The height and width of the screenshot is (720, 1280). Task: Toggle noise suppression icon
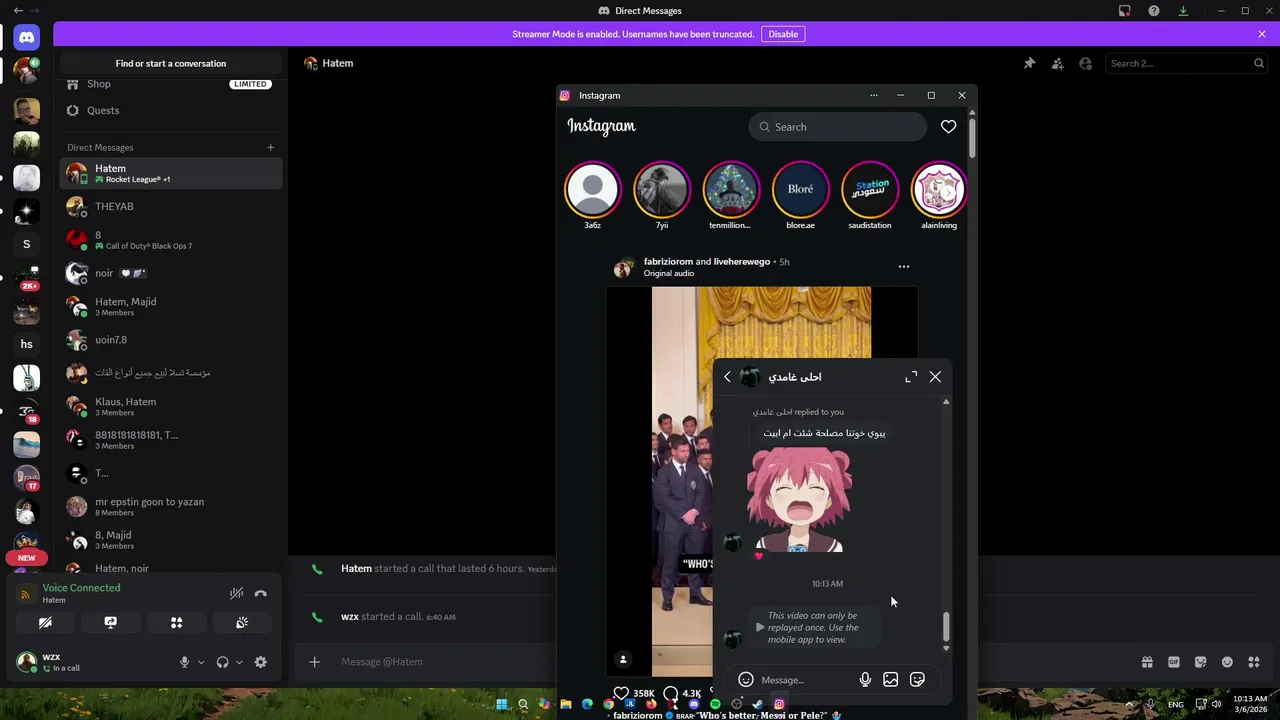(236, 593)
